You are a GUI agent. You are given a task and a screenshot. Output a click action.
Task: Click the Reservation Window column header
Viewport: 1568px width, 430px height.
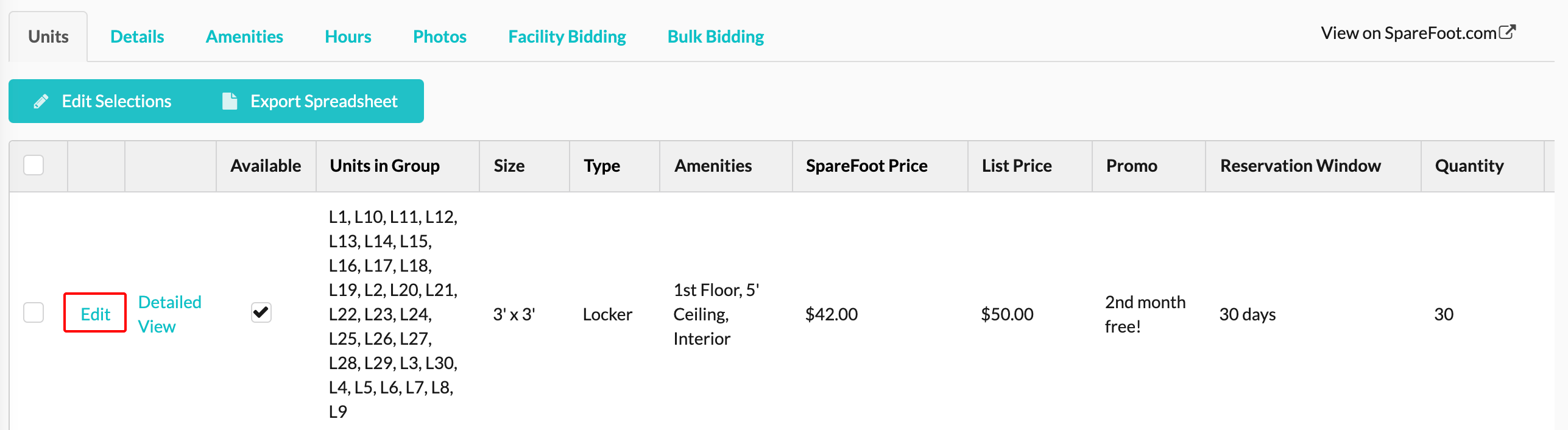coord(1300,166)
